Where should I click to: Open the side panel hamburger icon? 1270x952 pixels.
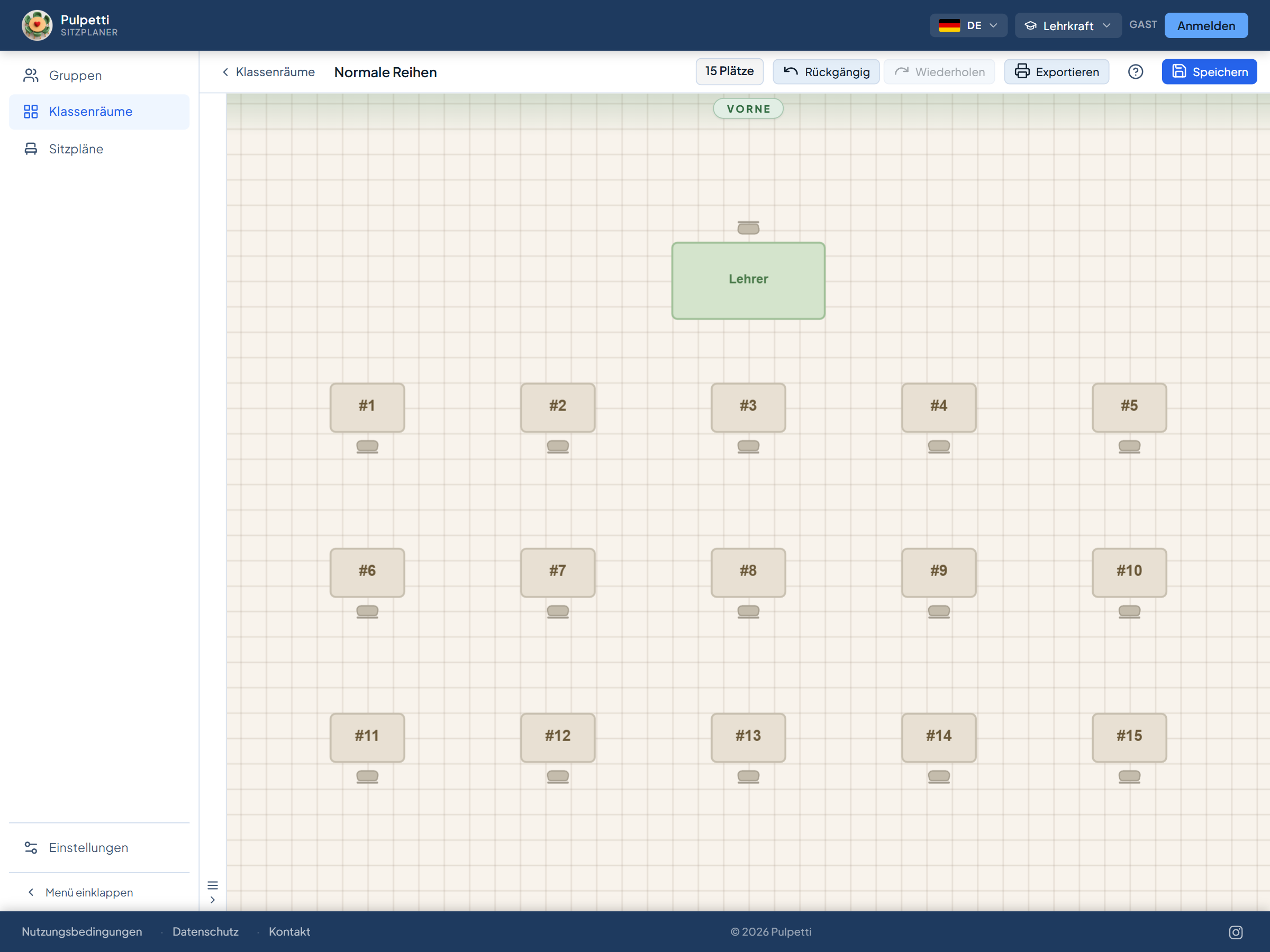click(212, 885)
